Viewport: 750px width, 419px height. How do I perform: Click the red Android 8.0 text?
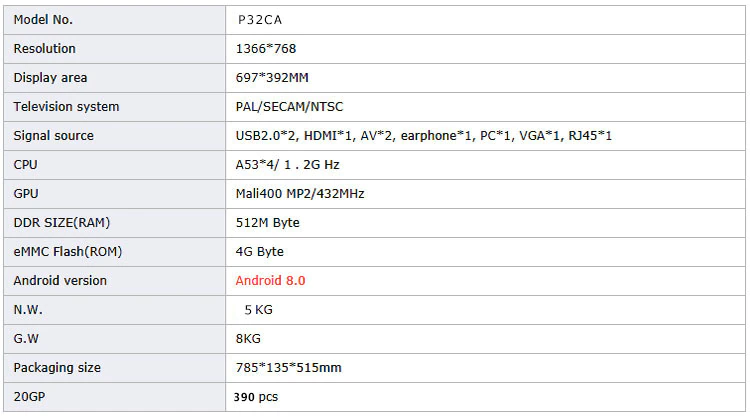point(270,281)
